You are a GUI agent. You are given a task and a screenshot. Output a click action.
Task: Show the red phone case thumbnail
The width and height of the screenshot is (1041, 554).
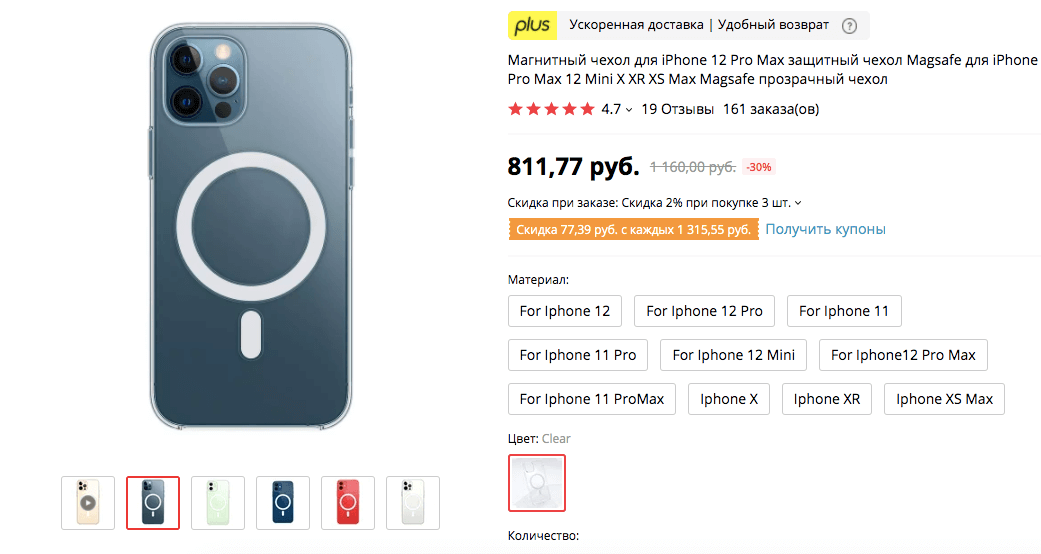pyautogui.click(x=348, y=502)
